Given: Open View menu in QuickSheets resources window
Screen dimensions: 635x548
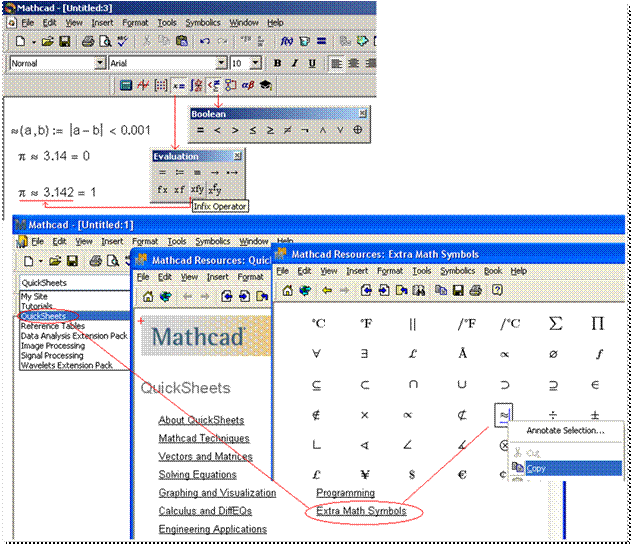Looking at the screenshot, I should click(189, 277).
